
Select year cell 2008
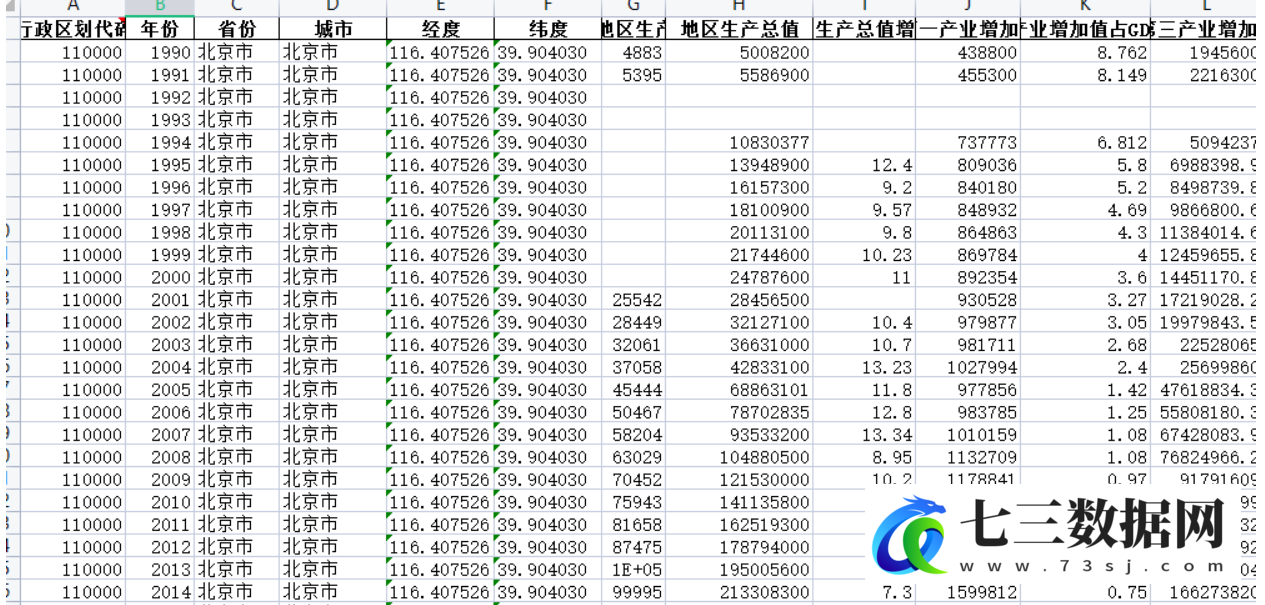pyautogui.click(x=160, y=457)
